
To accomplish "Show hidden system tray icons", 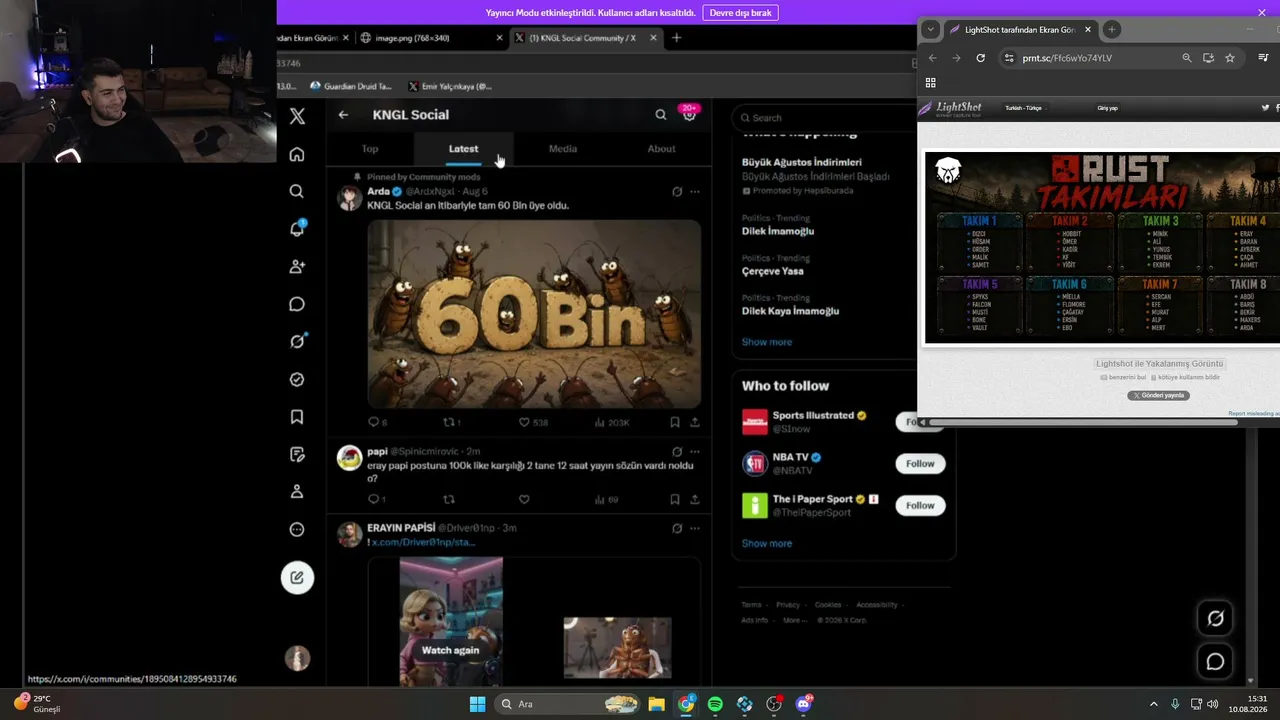I will click(1153, 704).
